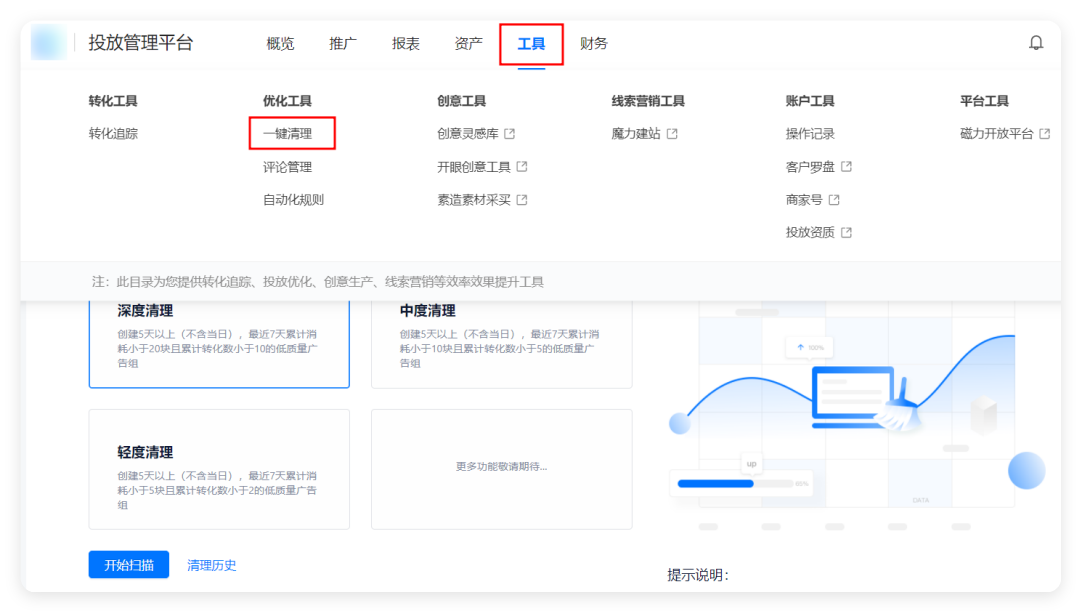Open 投放资质 using its external link icon
The height and width of the screenshot is (612, 1081).
[847, 231]
